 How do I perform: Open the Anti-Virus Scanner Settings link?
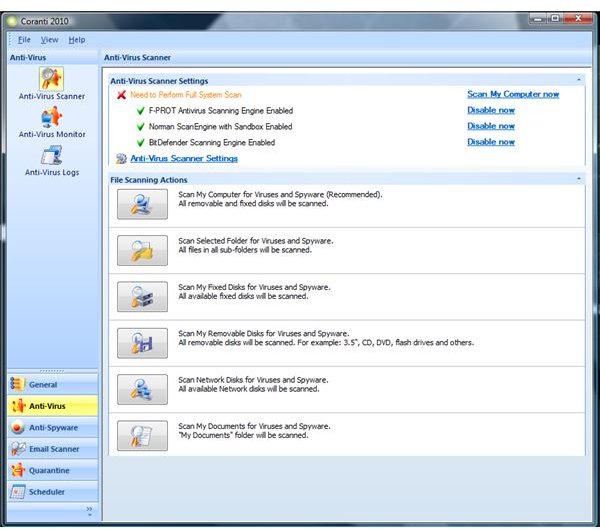point(184,158)
